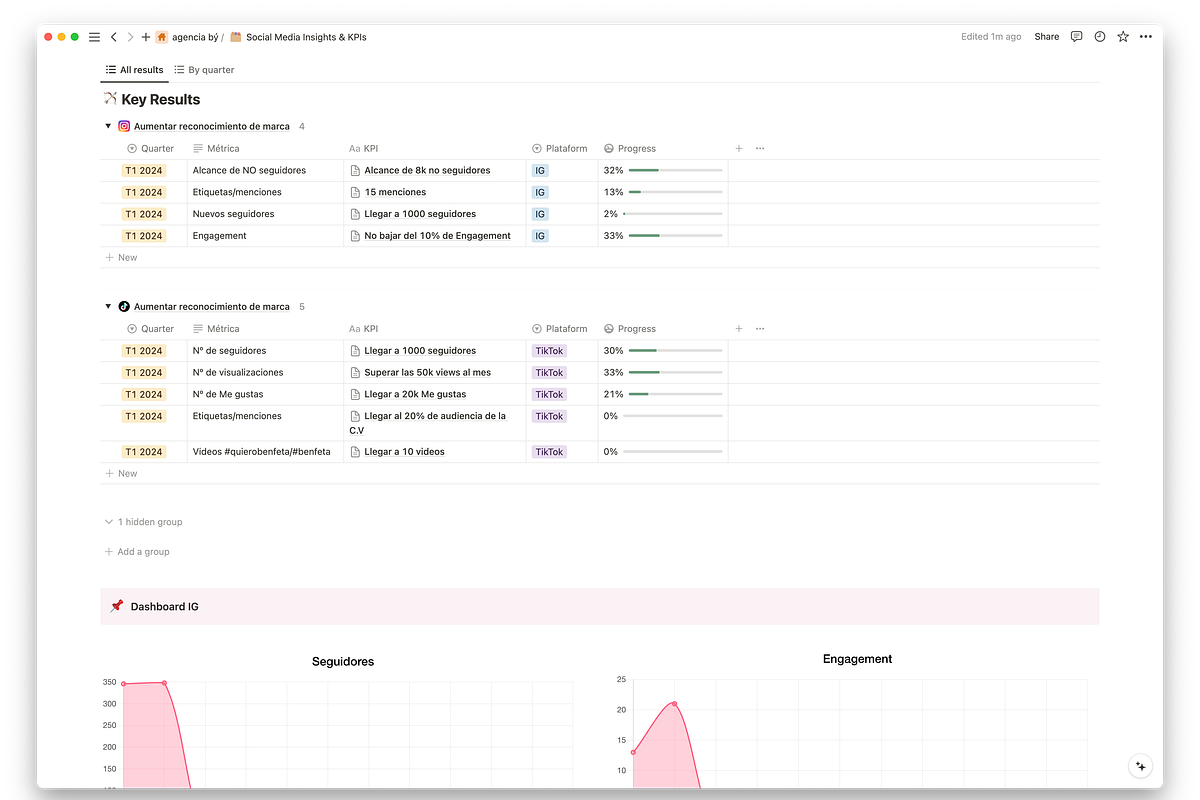
Task: Open the sidebar hamburger menu
Action: pyautogui.click(x=94, y=37)
